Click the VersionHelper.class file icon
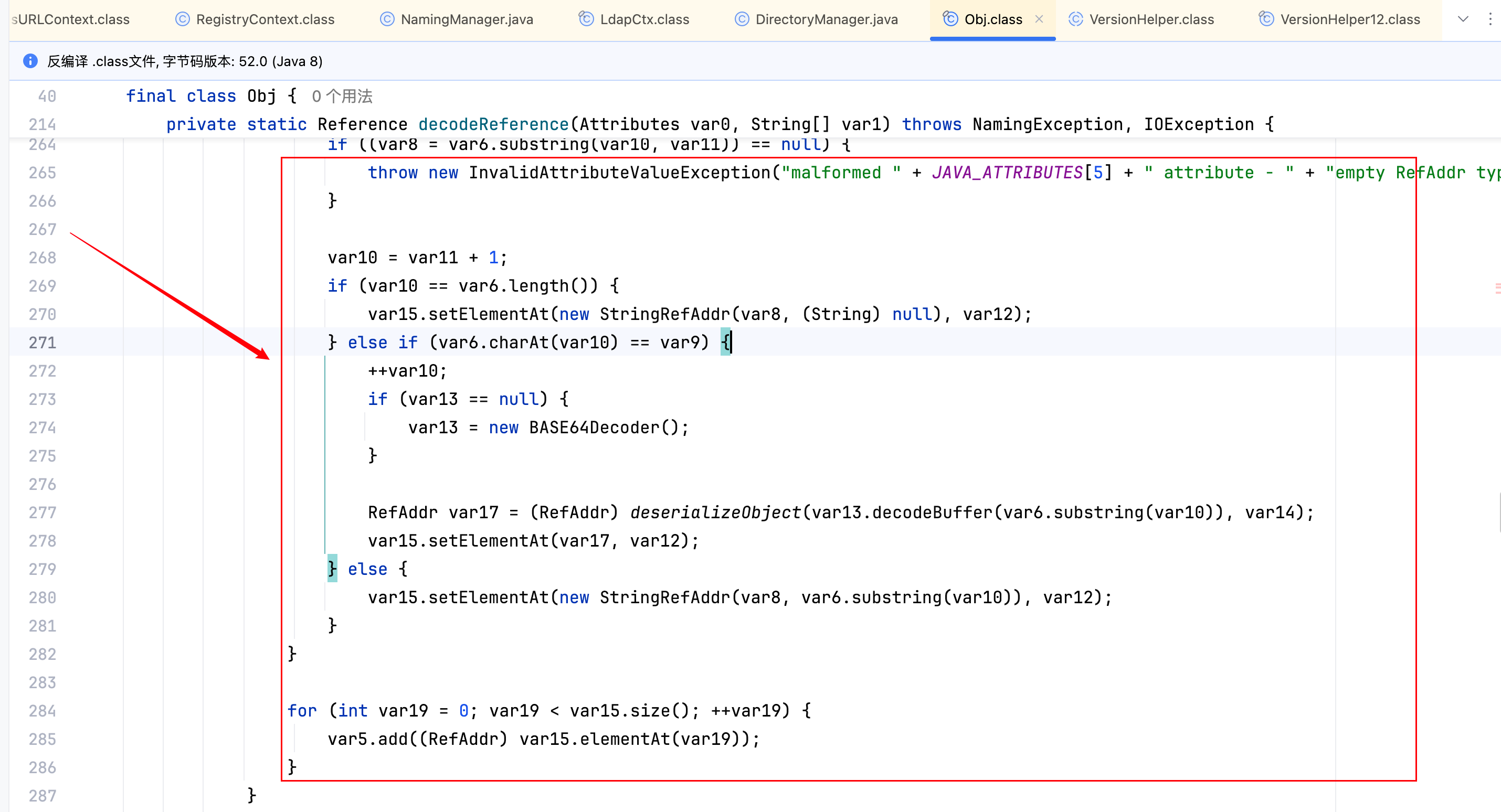The image size is (1501, 812). tap(1076, 19)
